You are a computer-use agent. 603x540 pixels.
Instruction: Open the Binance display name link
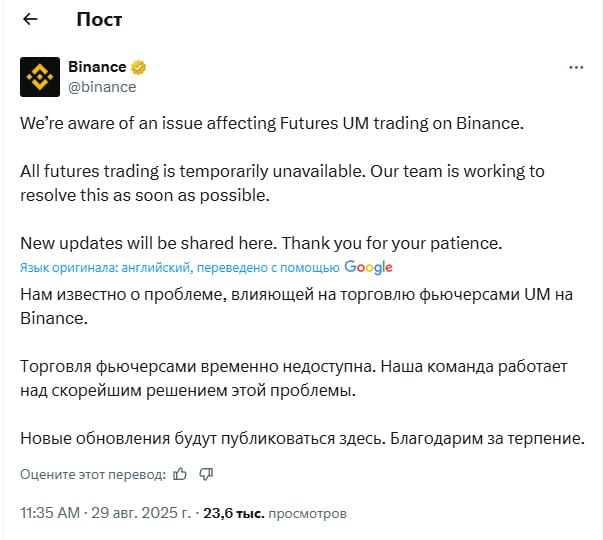(x=97, y=67)
